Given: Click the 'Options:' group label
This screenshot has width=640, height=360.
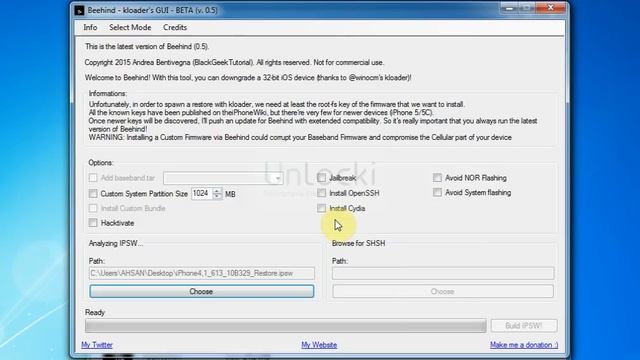Looking at the screenshot, I should coord(101,162).
